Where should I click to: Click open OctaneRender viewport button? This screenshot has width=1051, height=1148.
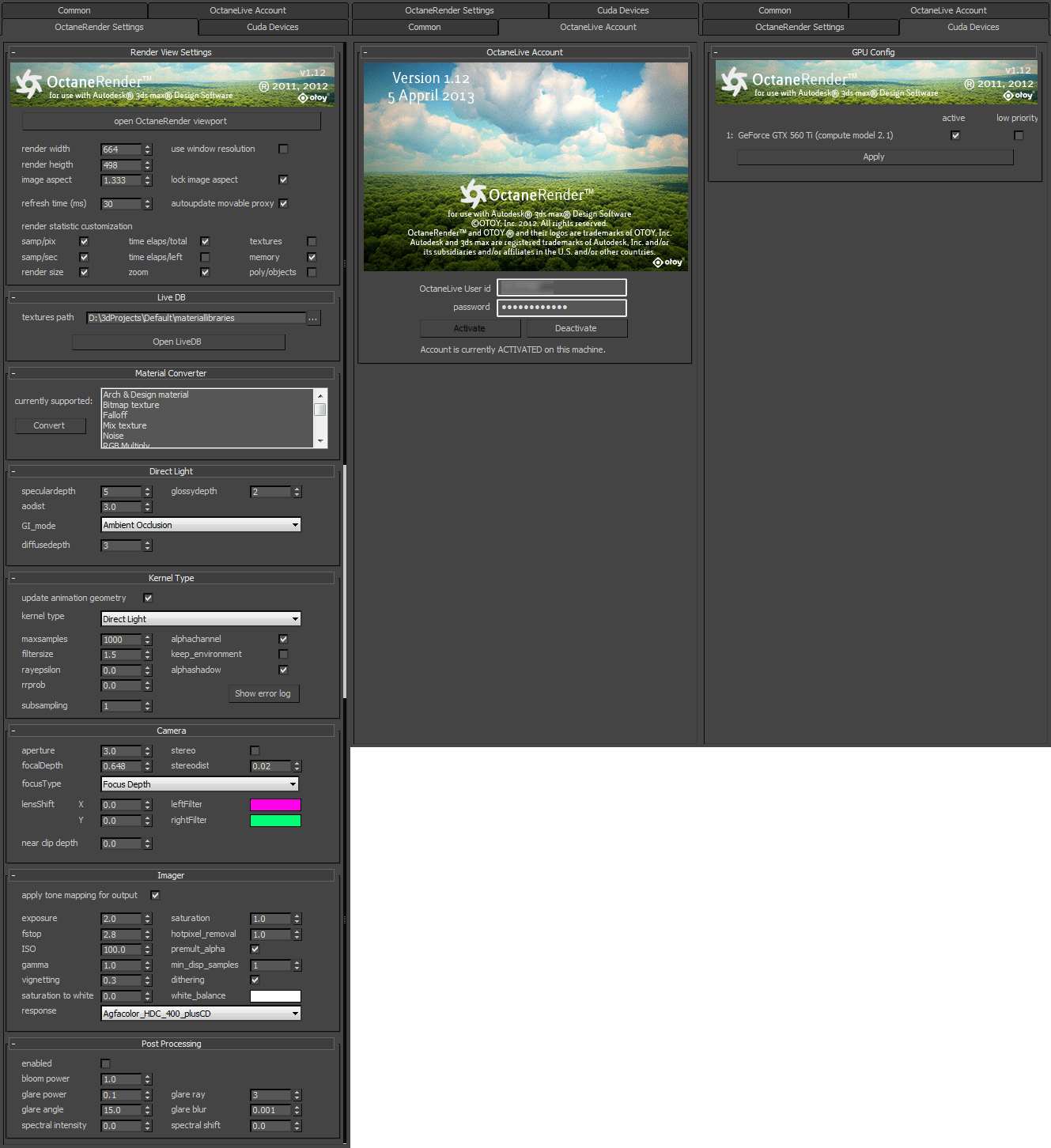(171, 121)
